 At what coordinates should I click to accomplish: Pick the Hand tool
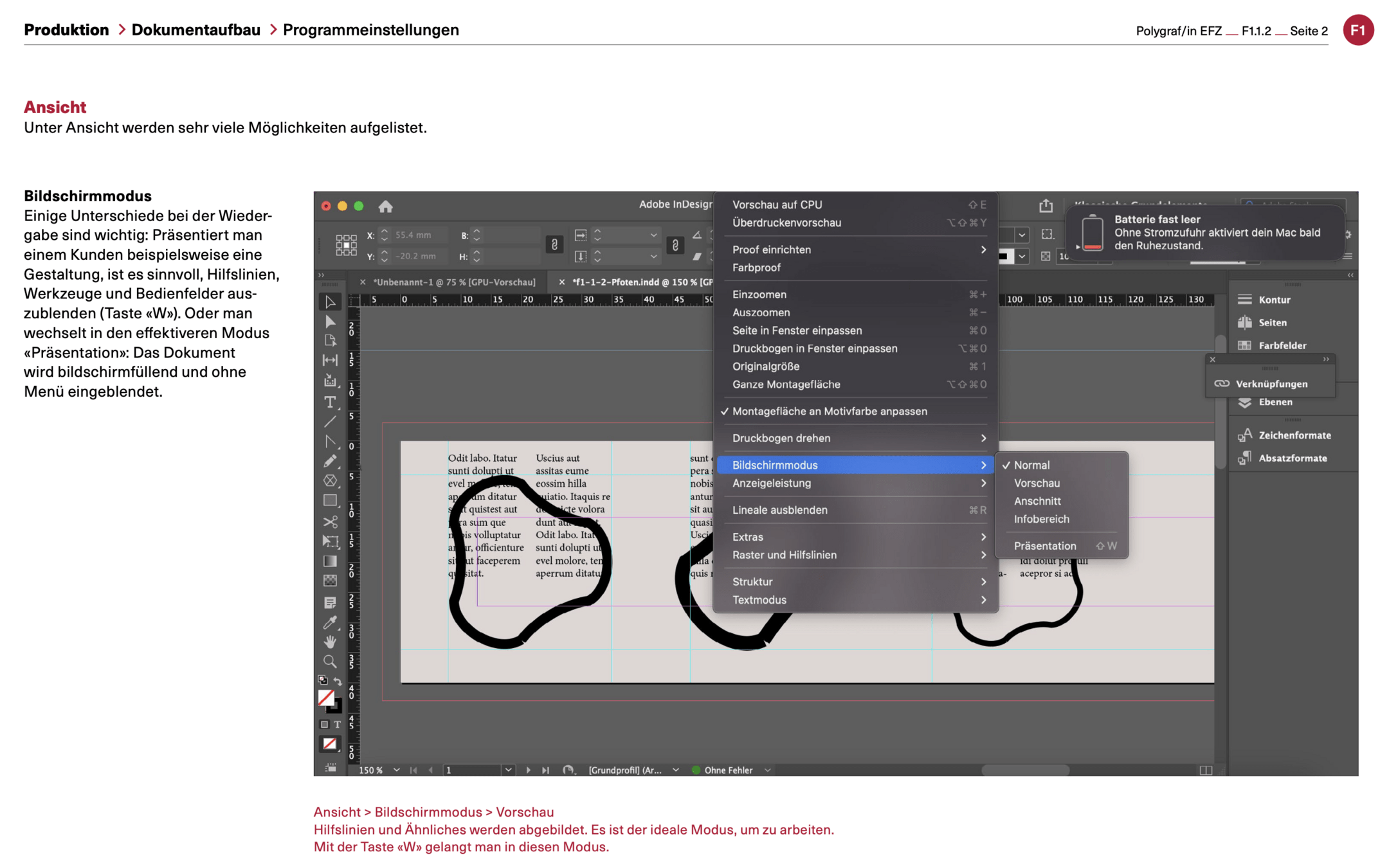(x=330, y=642)
